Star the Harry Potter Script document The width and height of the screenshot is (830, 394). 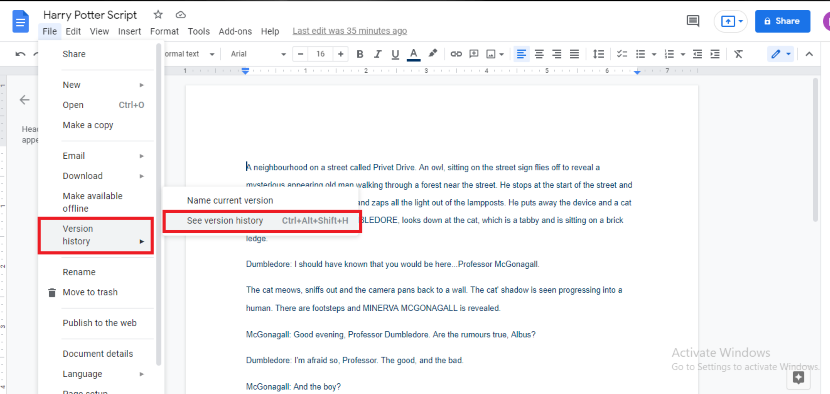pyautogui.click(x=158, y=15)
